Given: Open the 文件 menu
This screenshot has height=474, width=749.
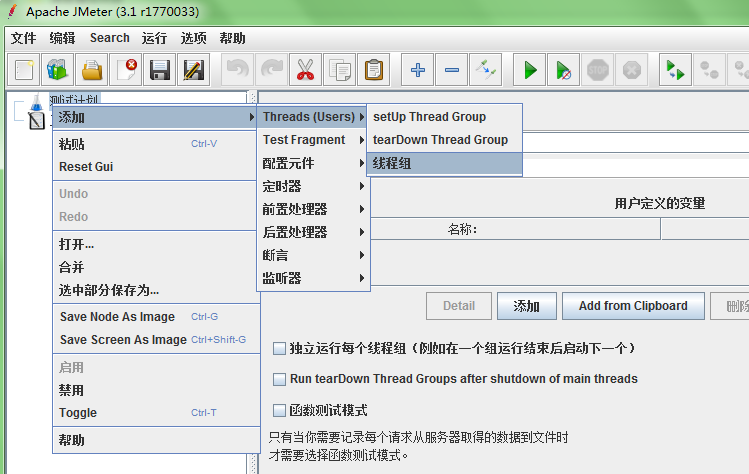Looking at the screenshot, I should [x=23, y=38].
